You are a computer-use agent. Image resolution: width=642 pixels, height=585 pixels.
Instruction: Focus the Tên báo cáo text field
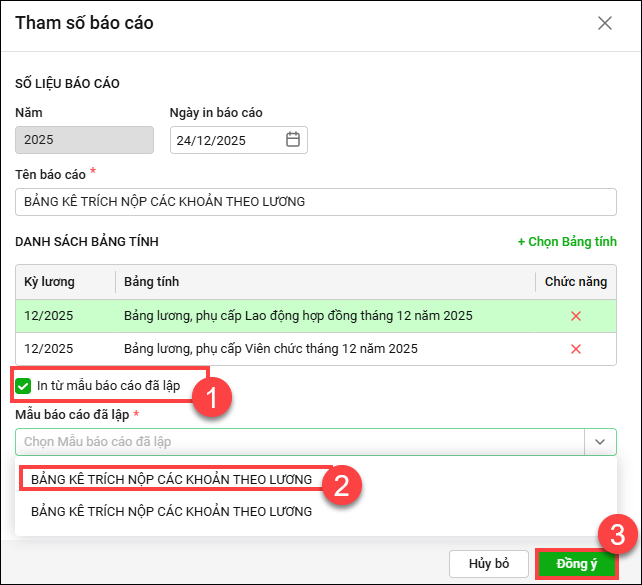(x=316, y=201)
